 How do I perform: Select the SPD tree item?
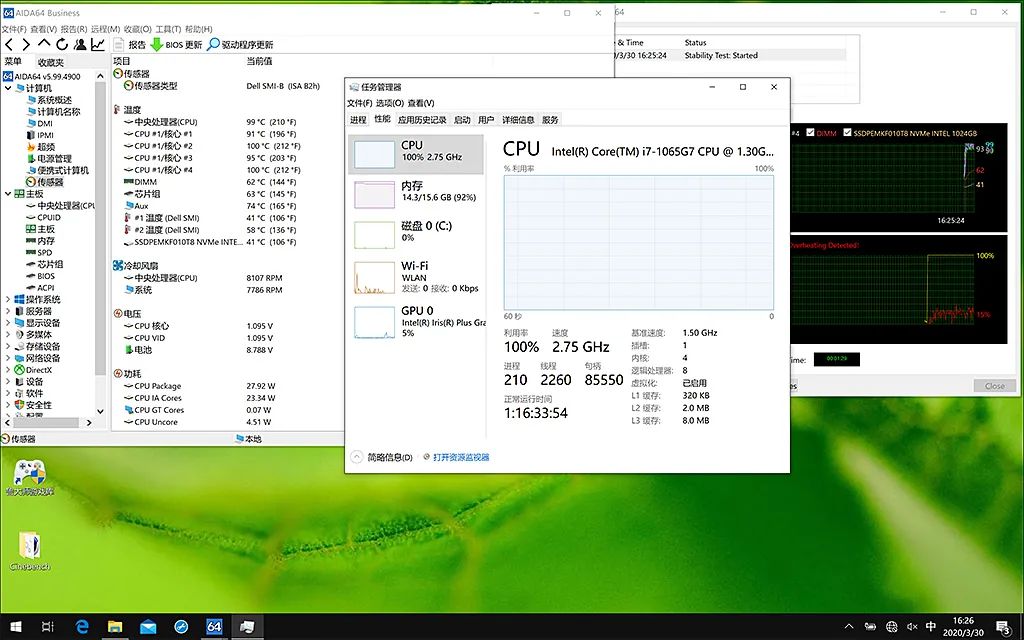point(39,253)
